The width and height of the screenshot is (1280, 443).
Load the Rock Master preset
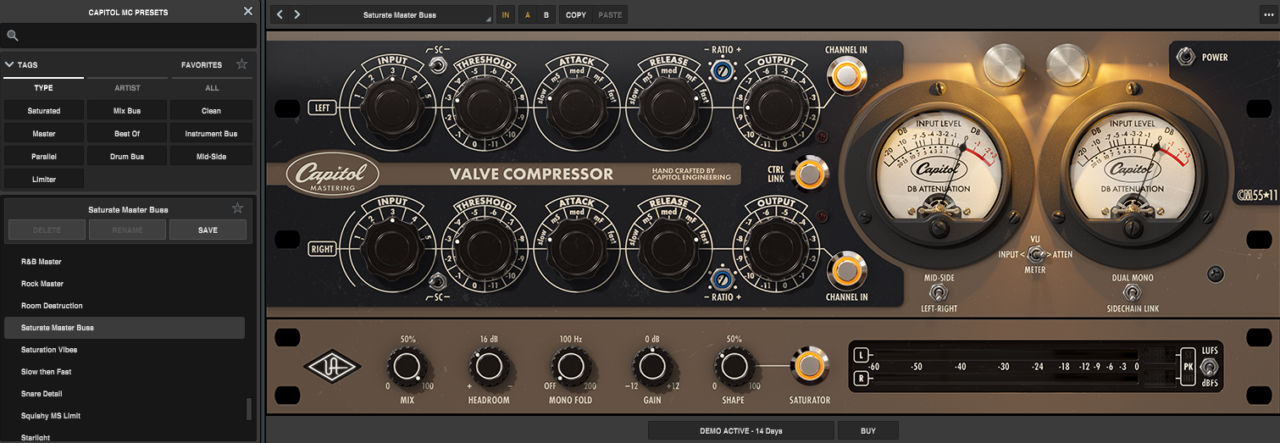(125, 283)
